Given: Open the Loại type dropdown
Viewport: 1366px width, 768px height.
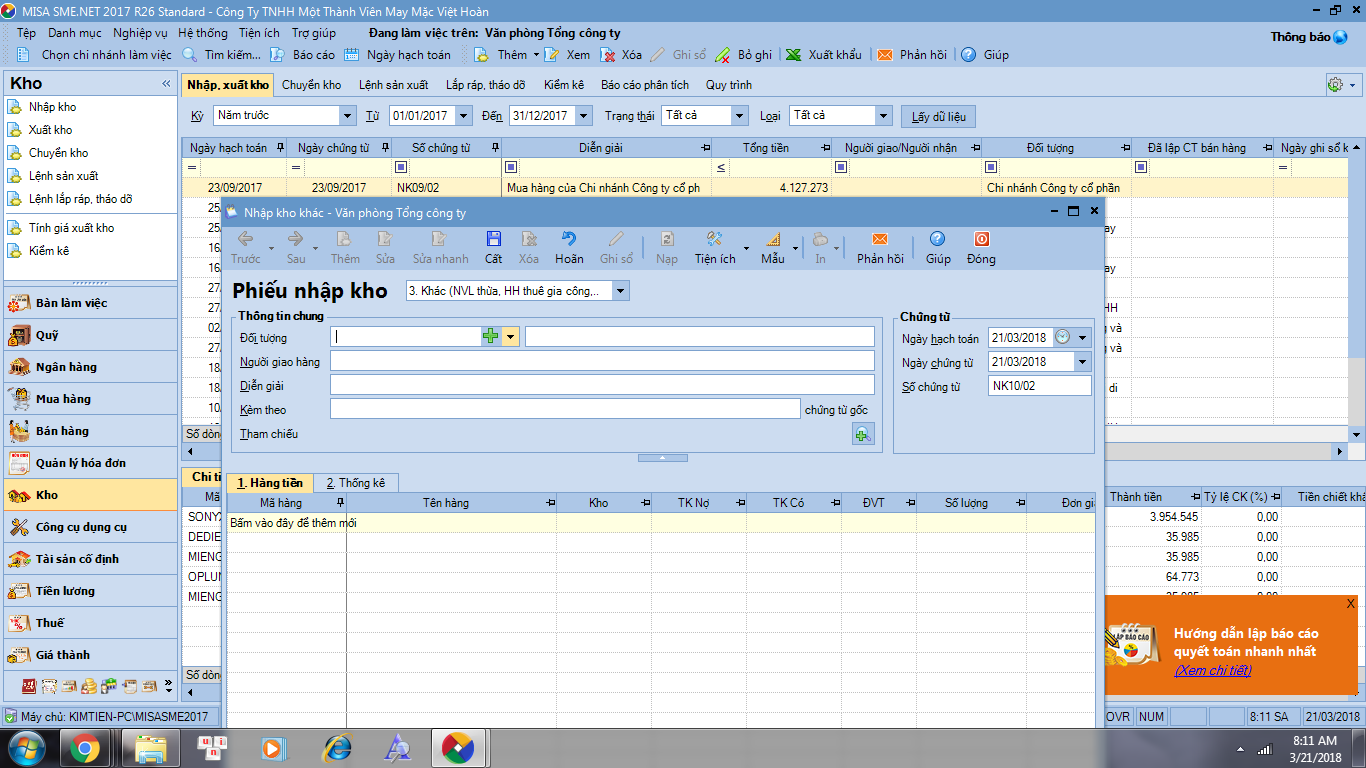Looking at the screenshot, I should [883, 116].
